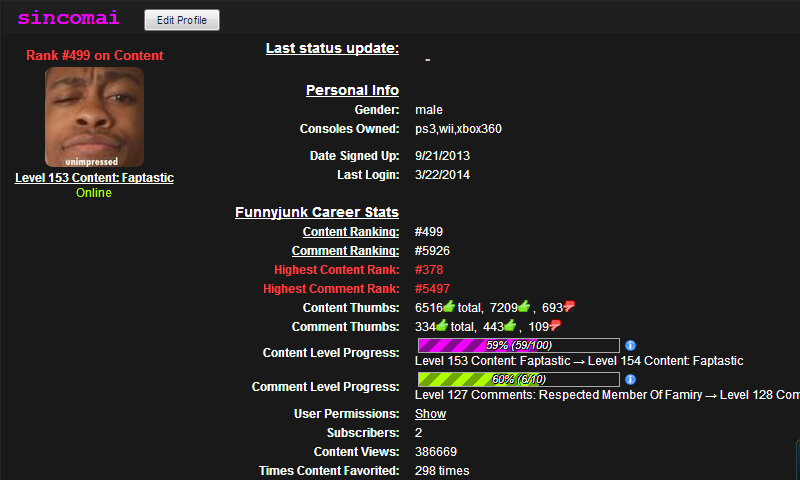Open the sincomai username heading
This screenshot has width=800, height=480.
coord(68,18)
